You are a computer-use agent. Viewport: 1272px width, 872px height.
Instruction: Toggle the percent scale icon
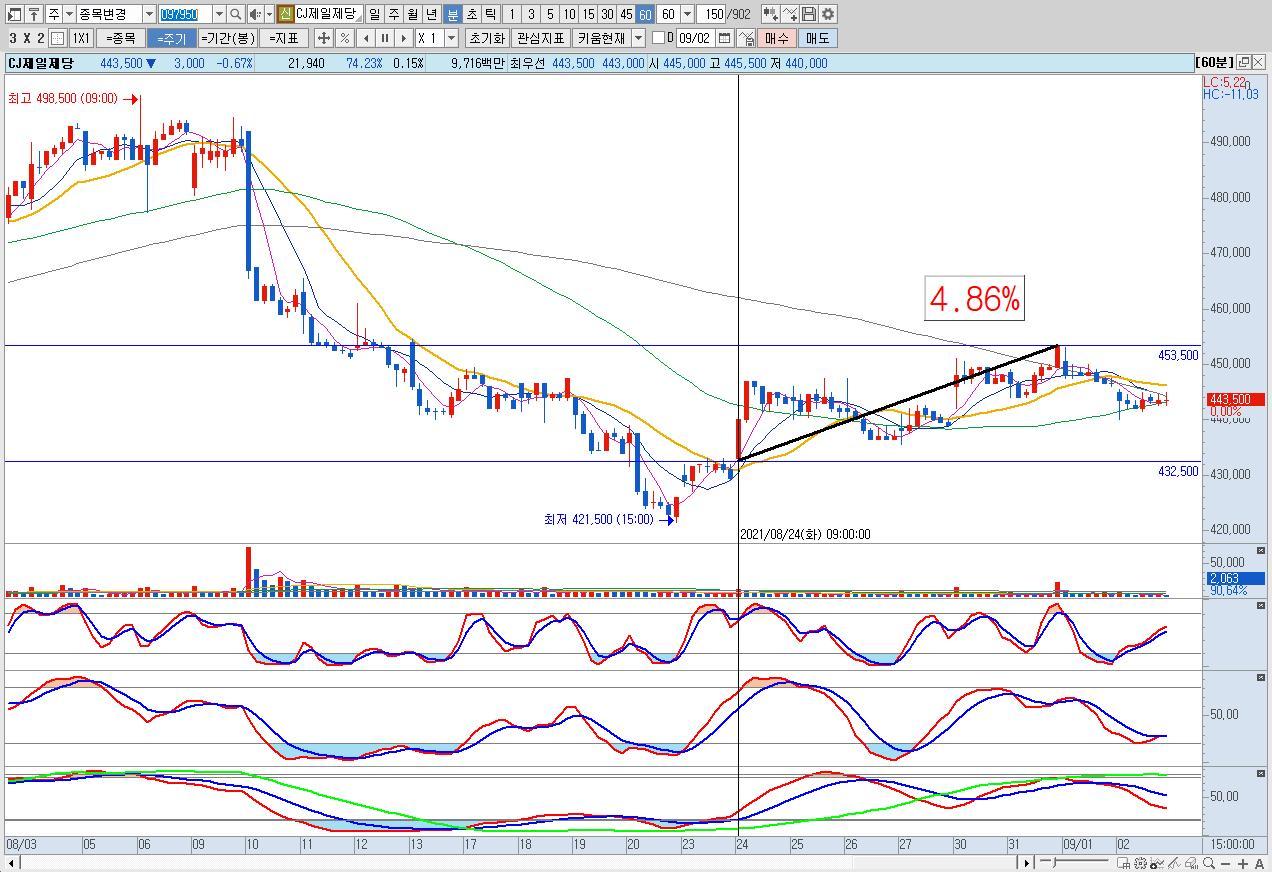click(344, 38)
